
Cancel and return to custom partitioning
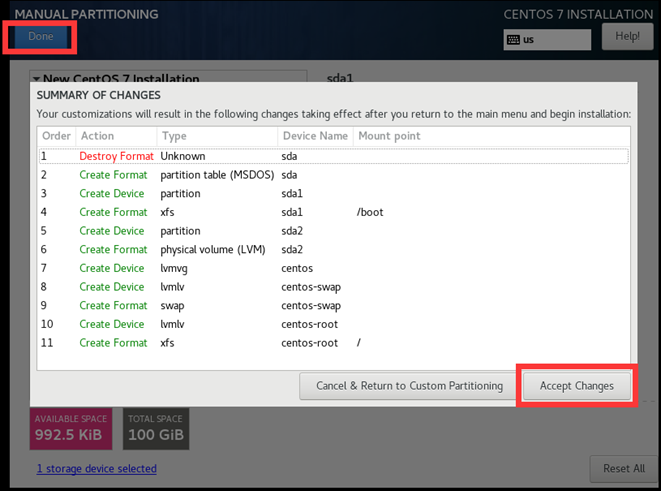(409, 386)
